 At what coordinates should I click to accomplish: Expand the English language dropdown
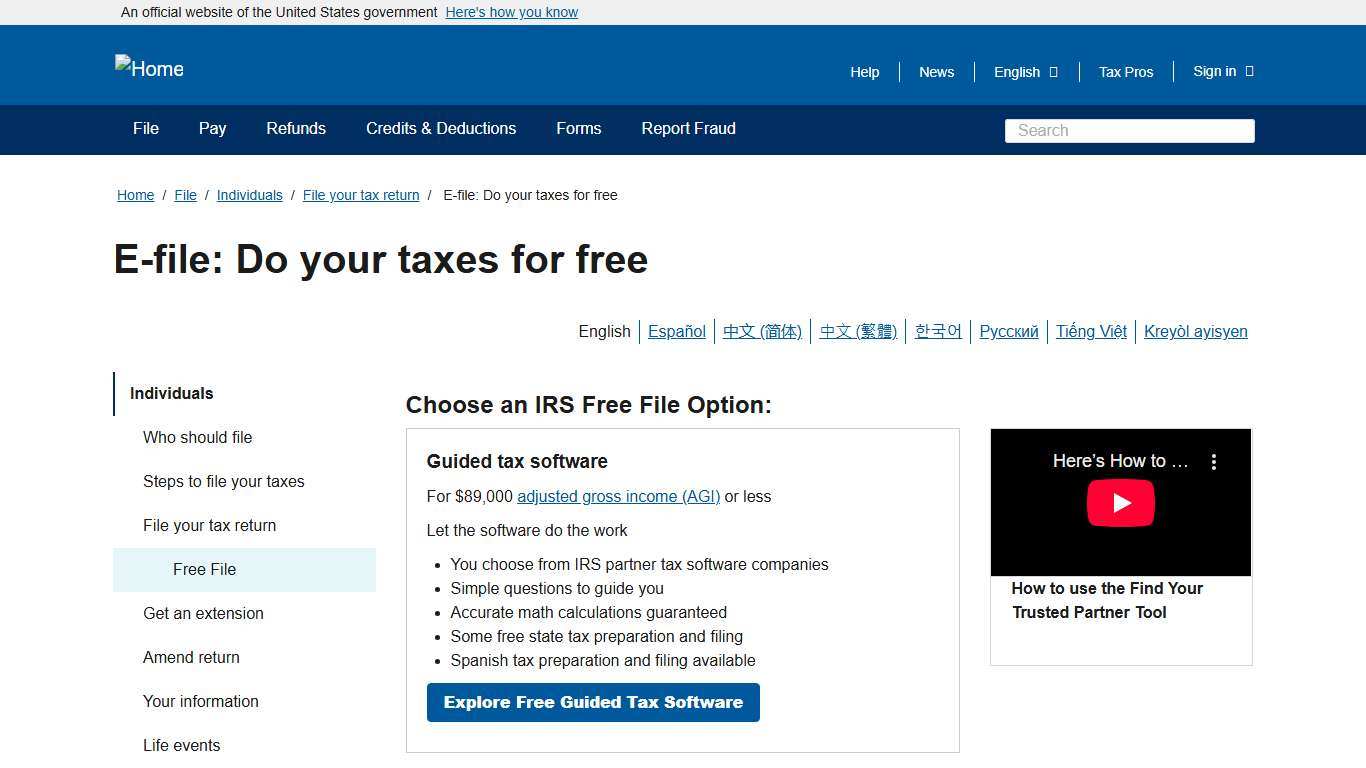point(1024,72)
